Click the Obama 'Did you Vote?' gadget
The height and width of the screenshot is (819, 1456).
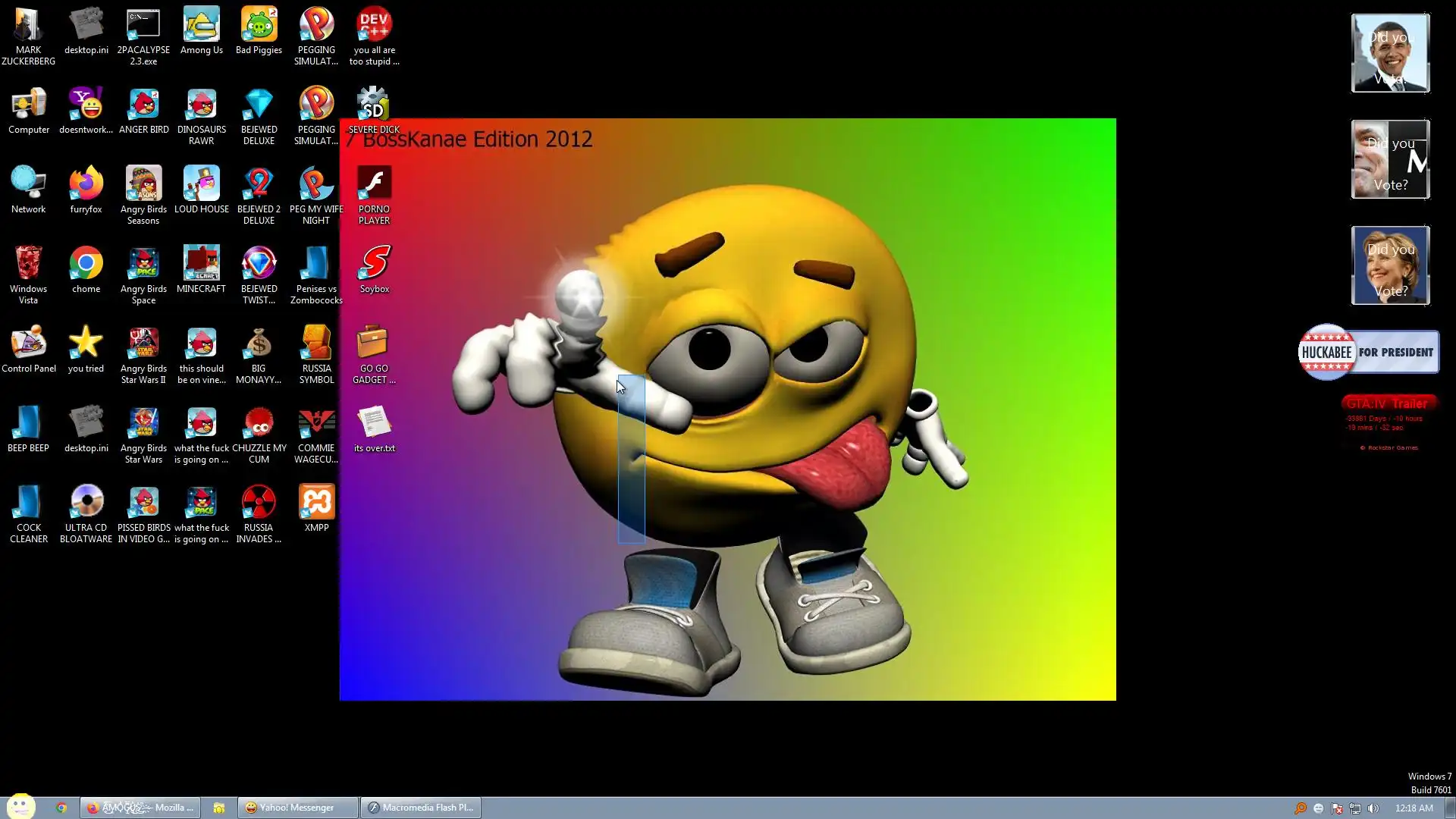coord(1390,53)
